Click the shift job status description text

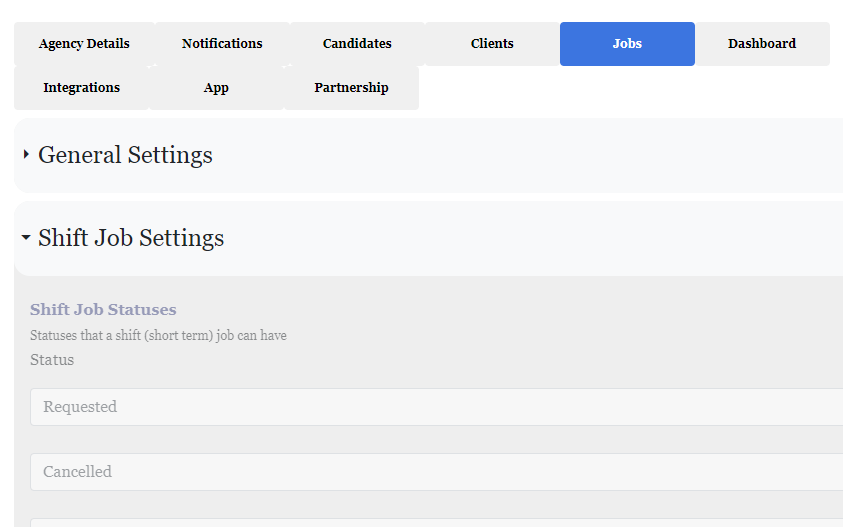point(158,336)
